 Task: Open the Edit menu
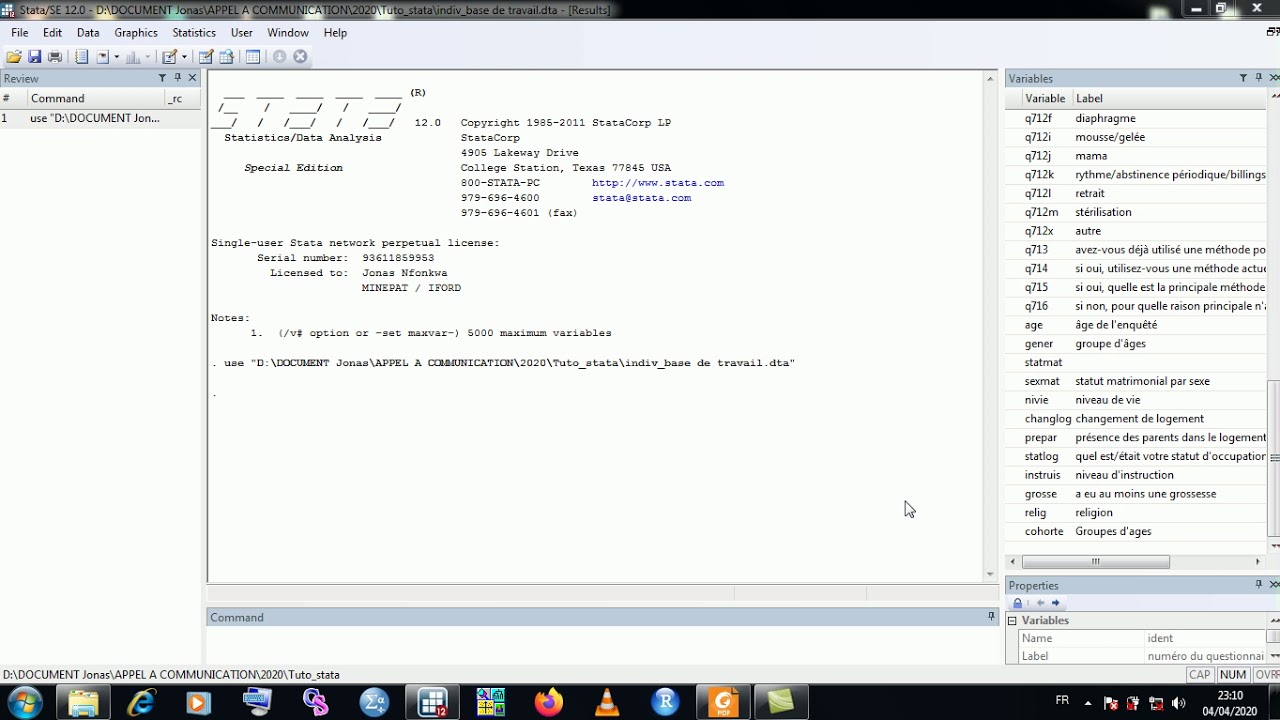click(x=52, y=33)
